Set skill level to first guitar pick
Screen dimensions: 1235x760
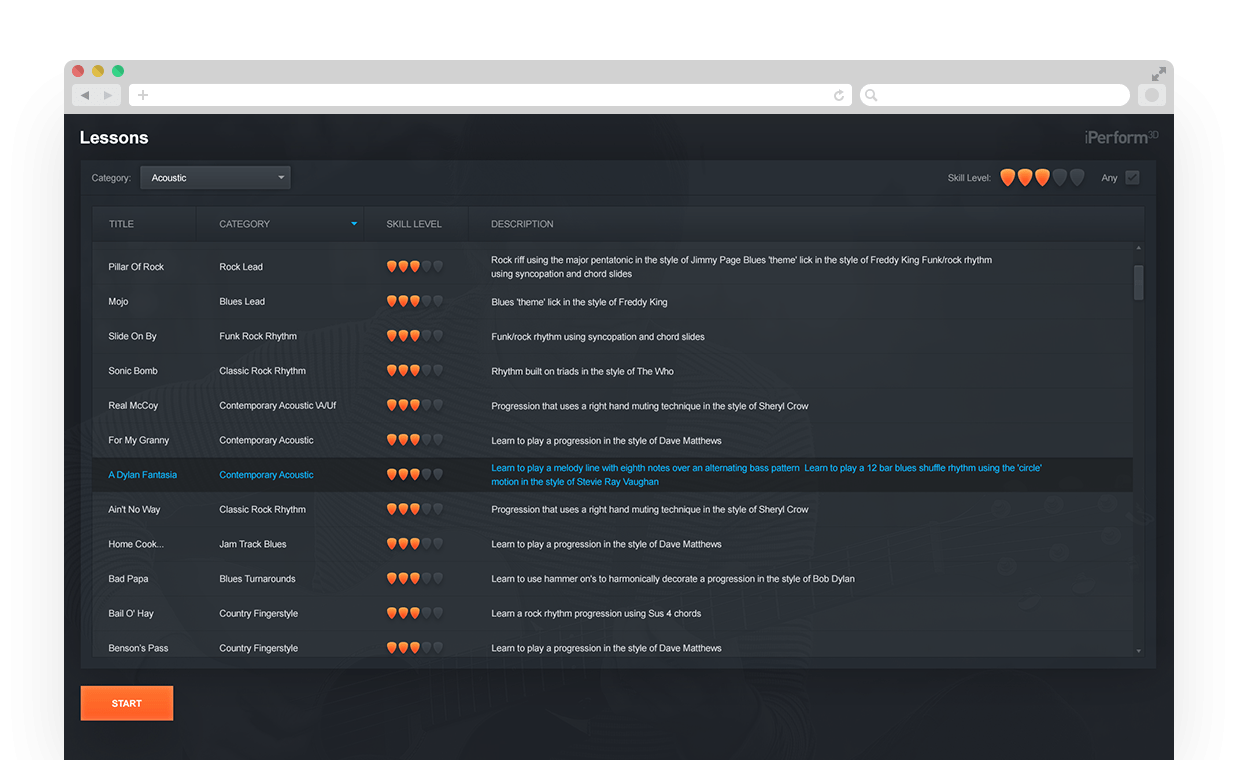click(1008, 178)
